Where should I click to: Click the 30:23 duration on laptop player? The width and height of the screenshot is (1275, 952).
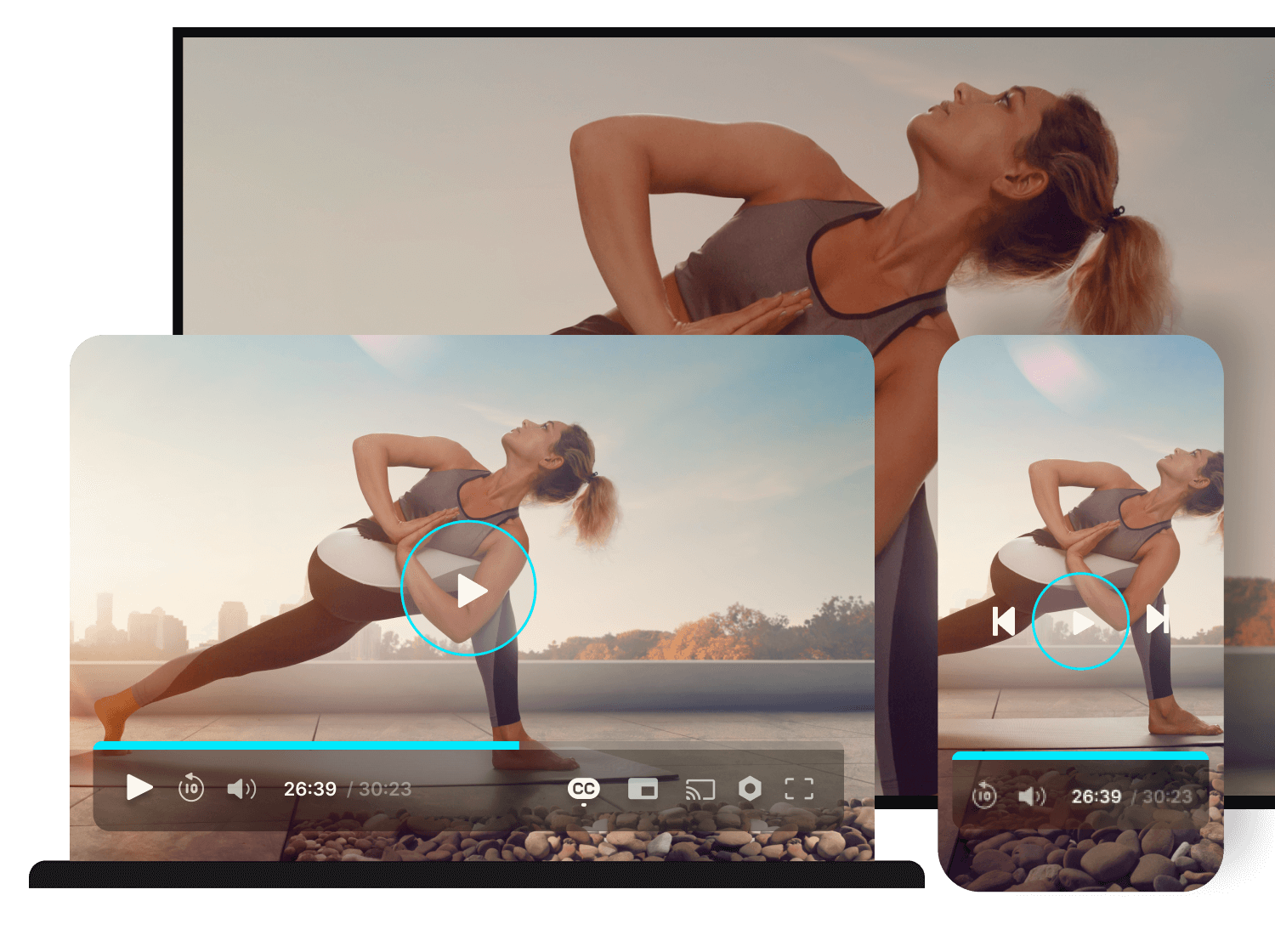[x=385, y=789]
